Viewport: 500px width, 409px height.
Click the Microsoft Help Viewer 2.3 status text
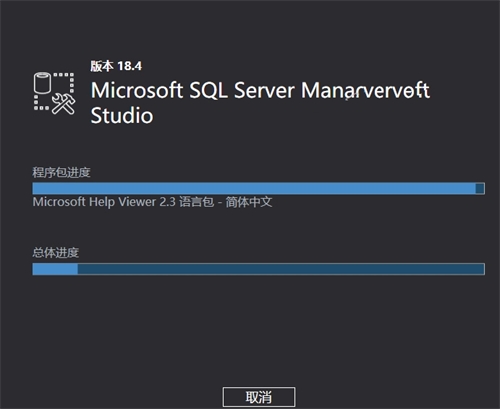click(x=104, y=202)
